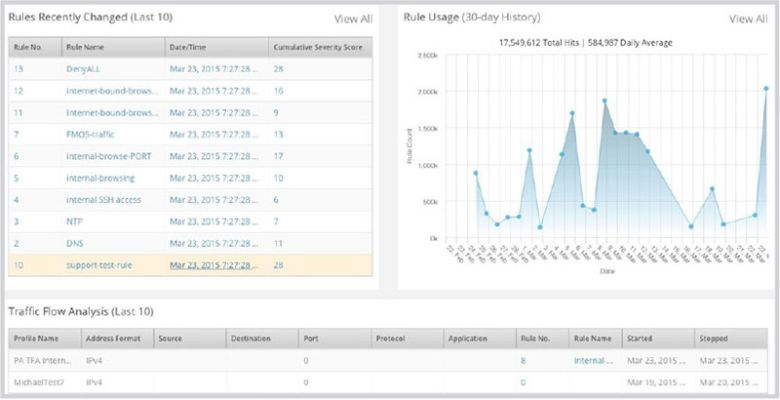Click rule number 8 in Traffic Flow Analysis
Viewport: 780px width, 400px height.
[x=523, y=361]
